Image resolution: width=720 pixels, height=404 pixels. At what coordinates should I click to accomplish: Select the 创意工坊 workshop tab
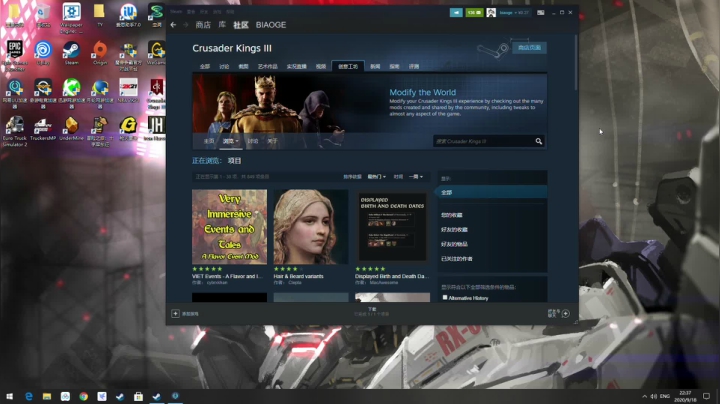coord(348,67)
